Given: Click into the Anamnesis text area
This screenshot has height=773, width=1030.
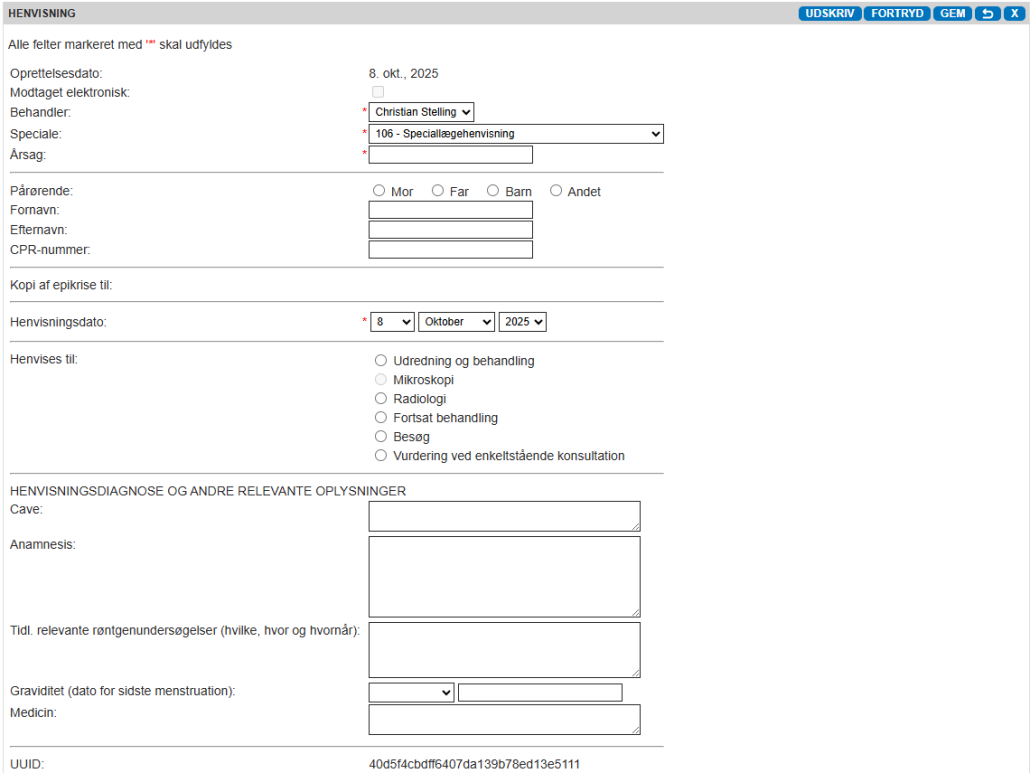Looking at the screenshot, I should pos(504,576).
